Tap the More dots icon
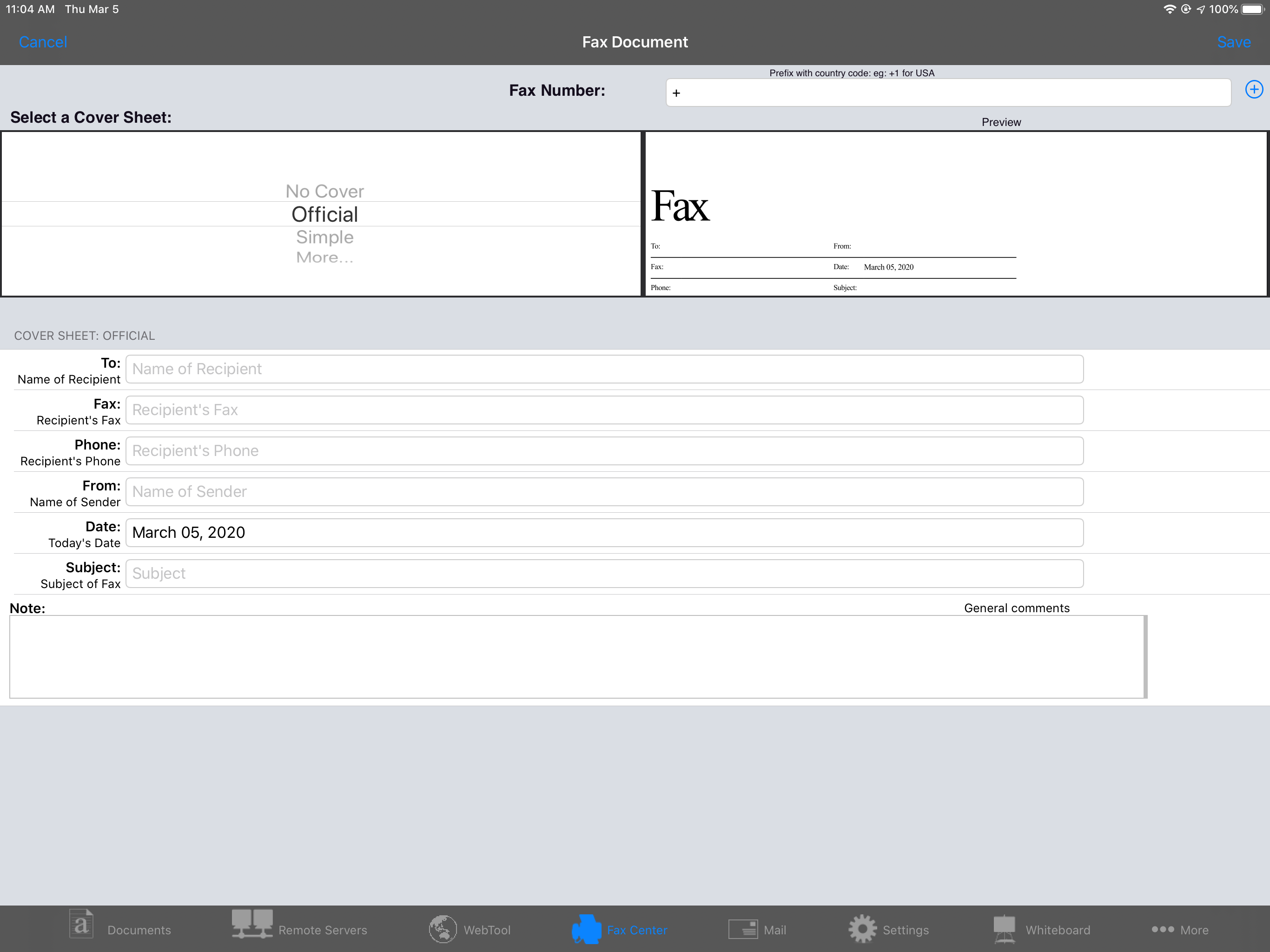The height and width of the screenshot is (952, 1270). tap(1163, 928)
